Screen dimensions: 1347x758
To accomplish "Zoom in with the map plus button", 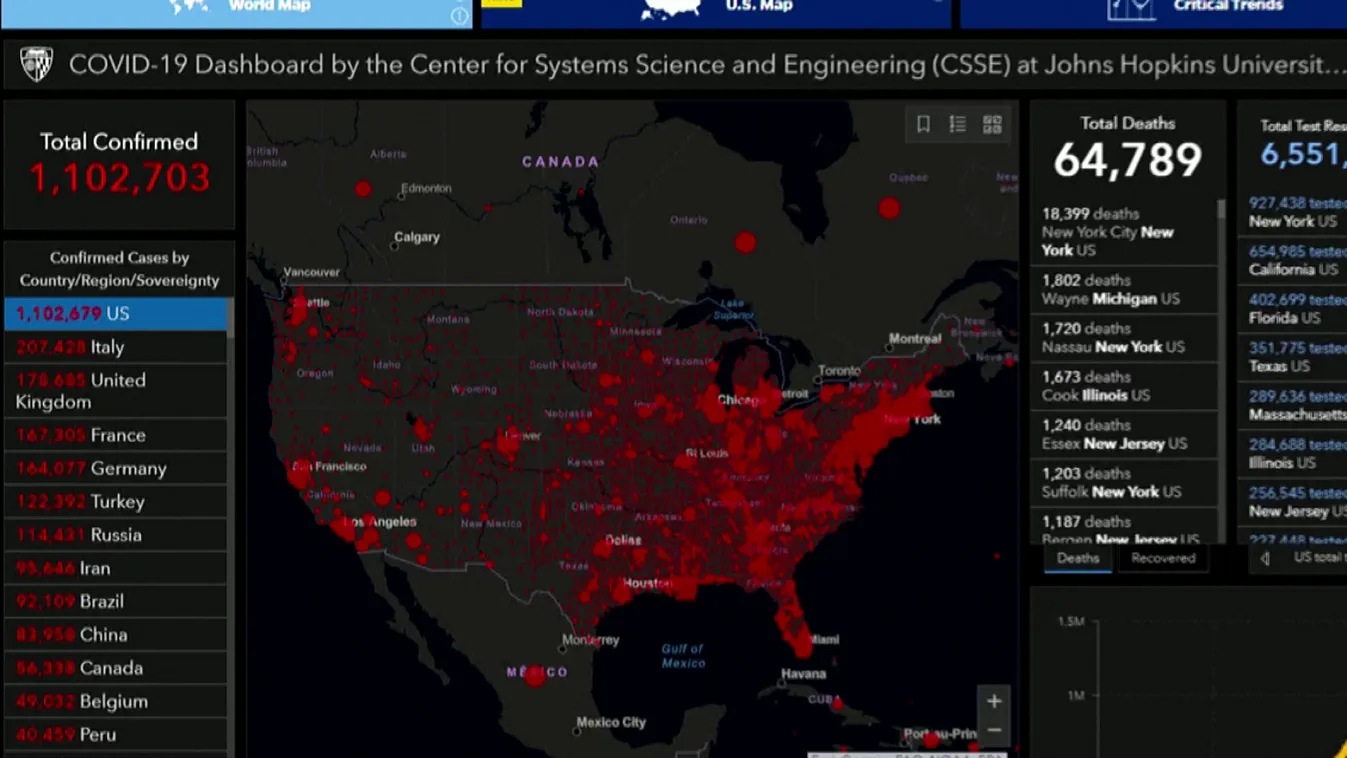I will pos(994,701).
